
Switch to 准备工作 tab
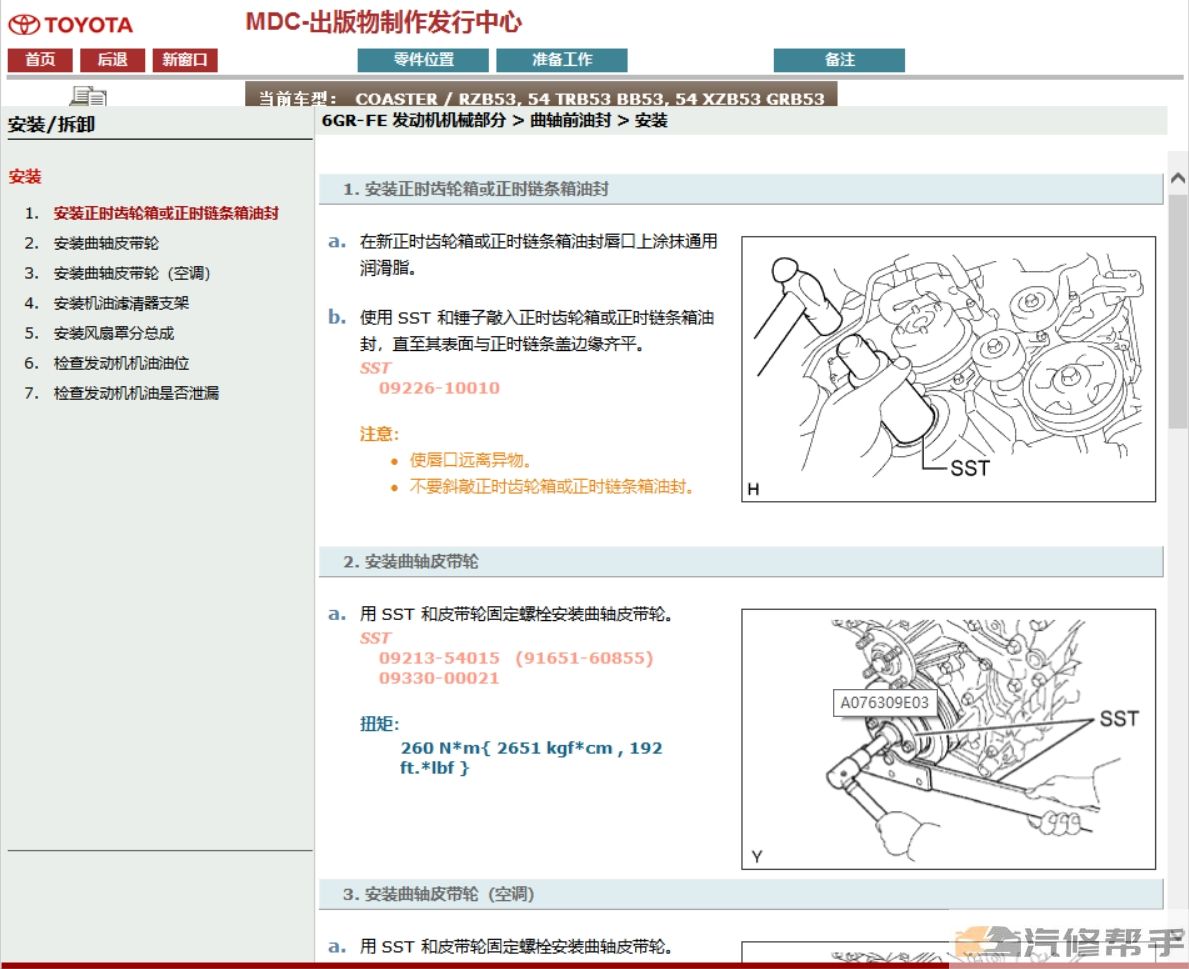(x=562, y=60)
